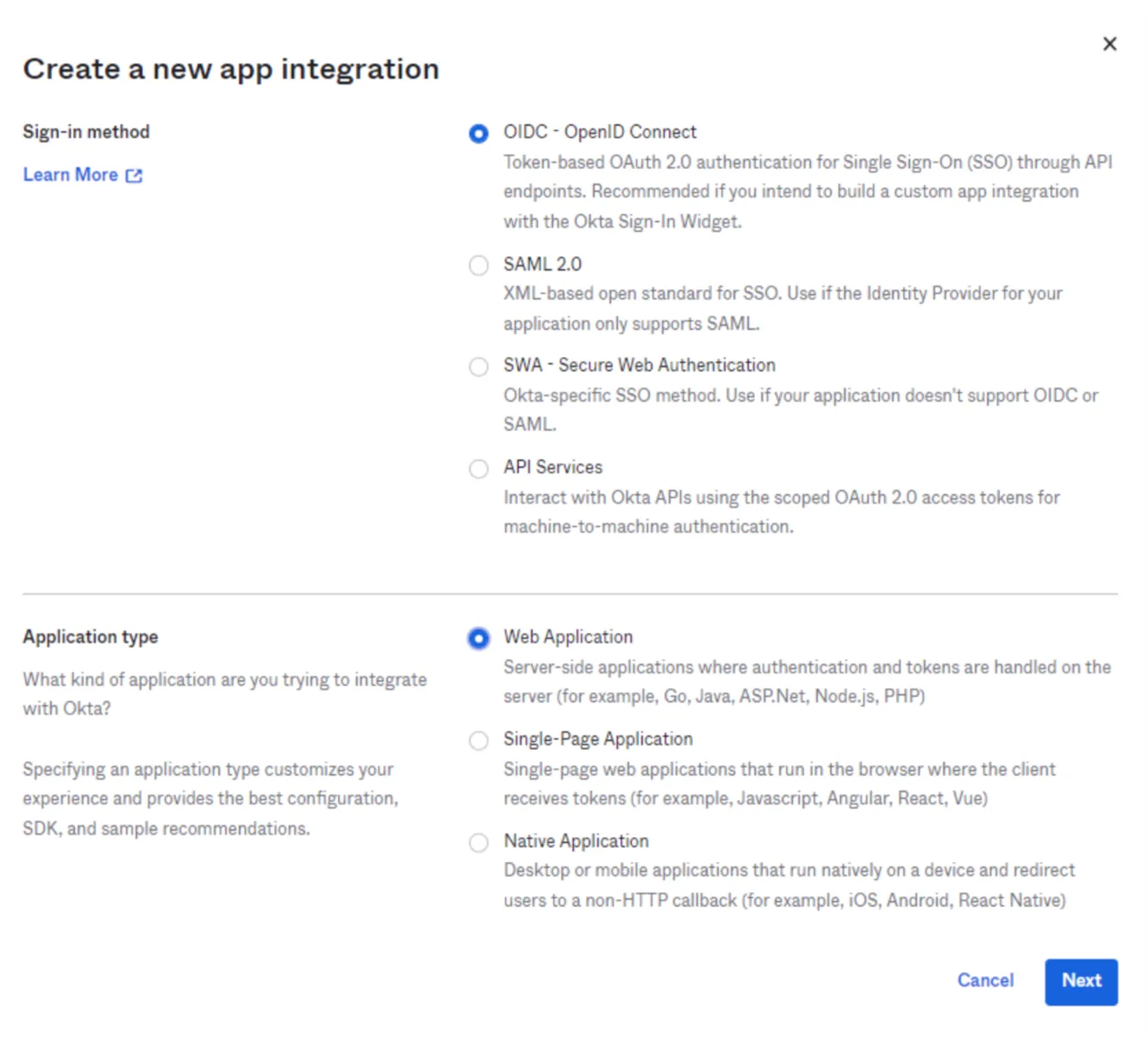Dismiss the dialog using the X icon
Image resolution: width=1148 pixels, height=1043 pixels.
click(x=1110, y=43)
